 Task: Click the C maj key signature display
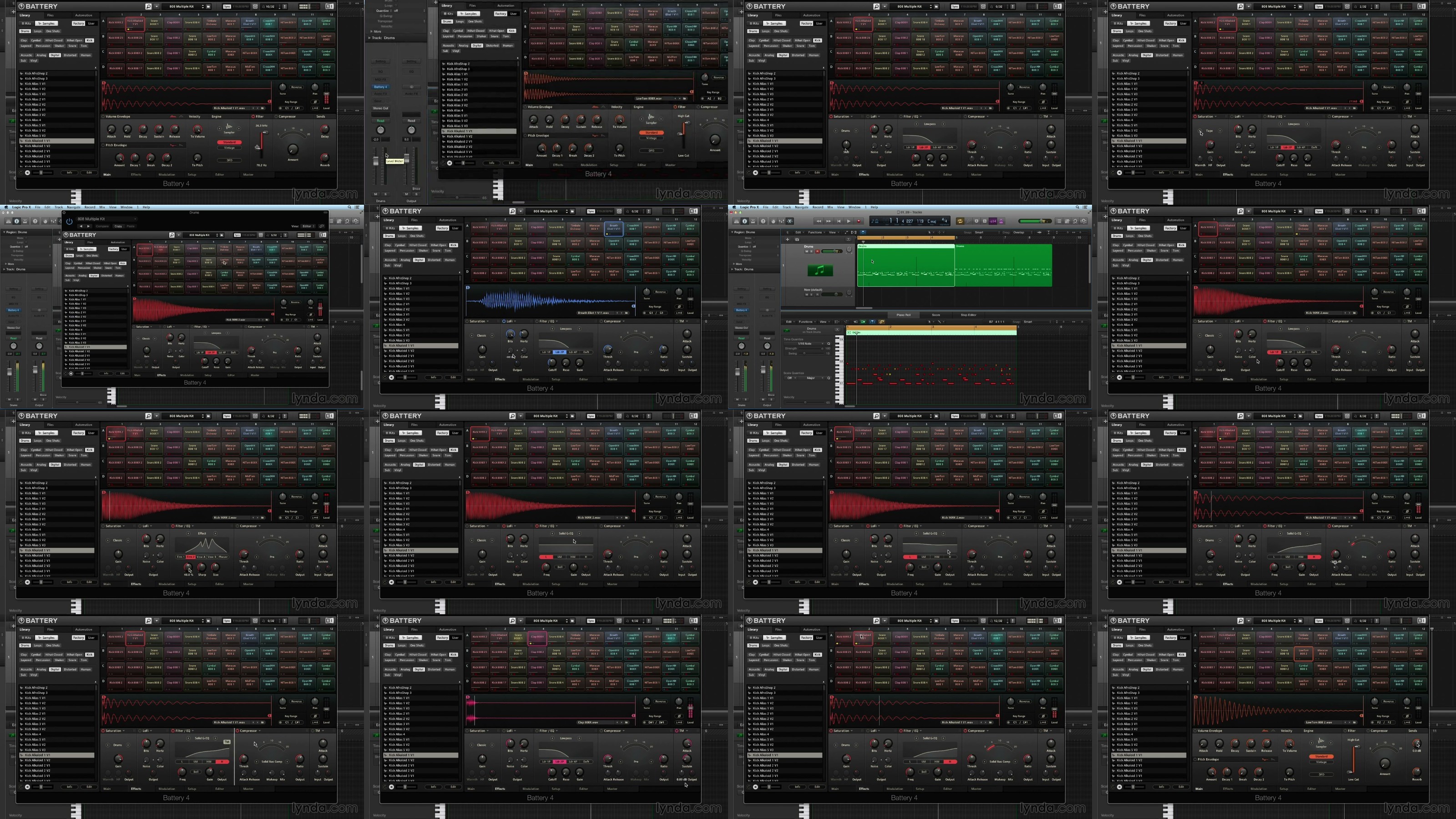click(x=932, y=221)
